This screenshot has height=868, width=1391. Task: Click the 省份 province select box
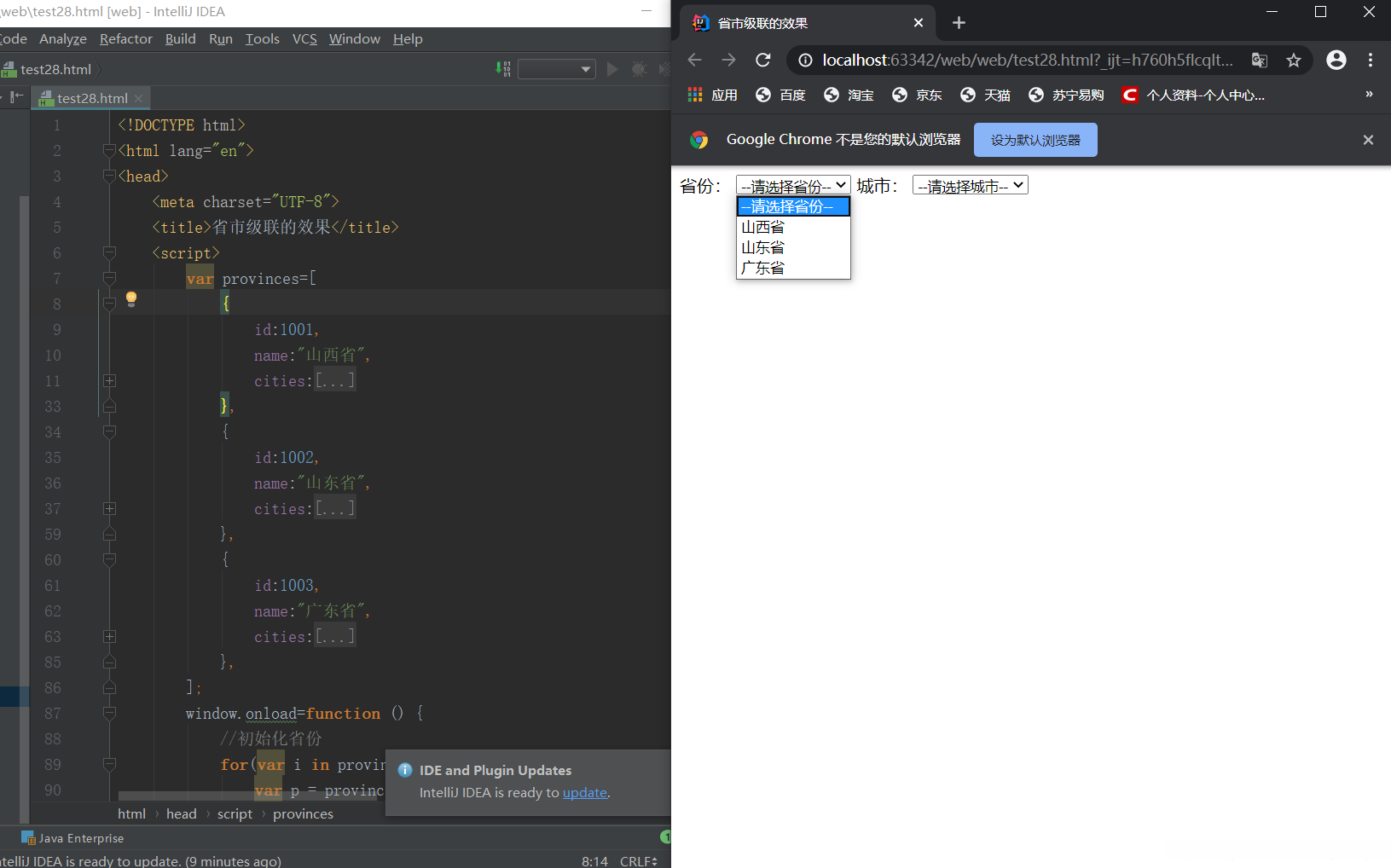click(793, 185)
